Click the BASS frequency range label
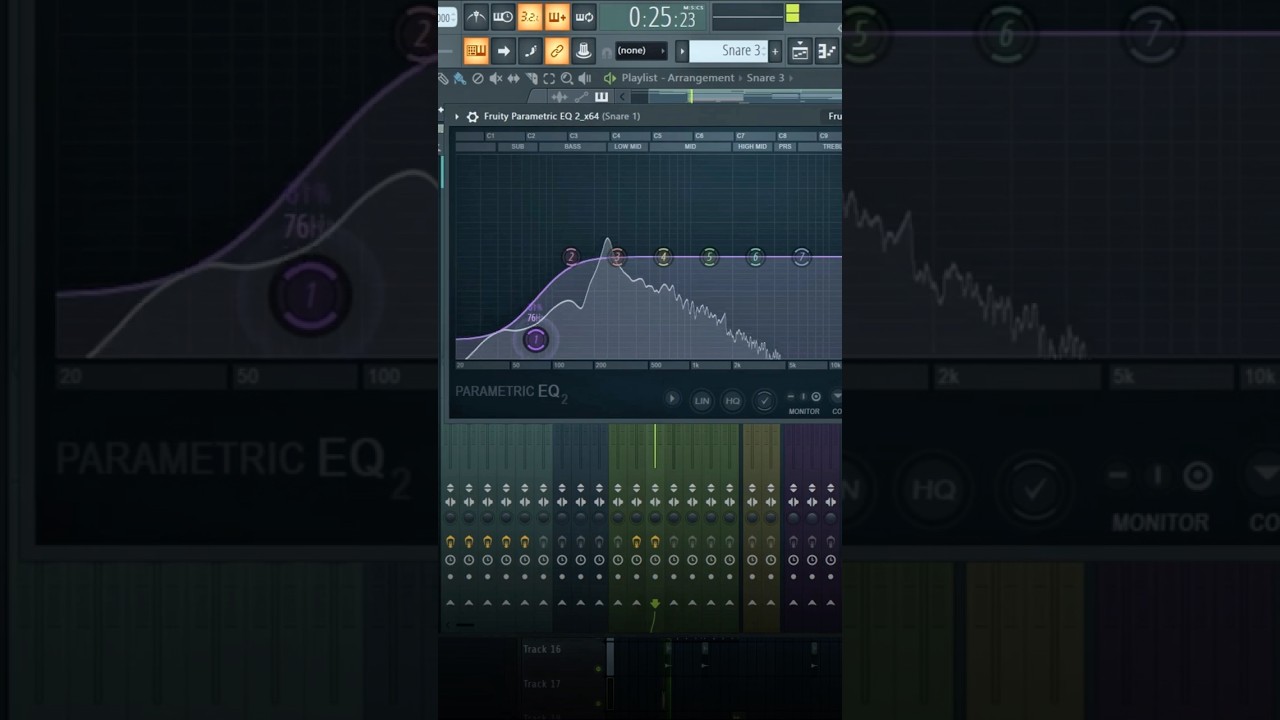Image resolution: width=1280 pixels, height=720 pixels. point(572,147)
